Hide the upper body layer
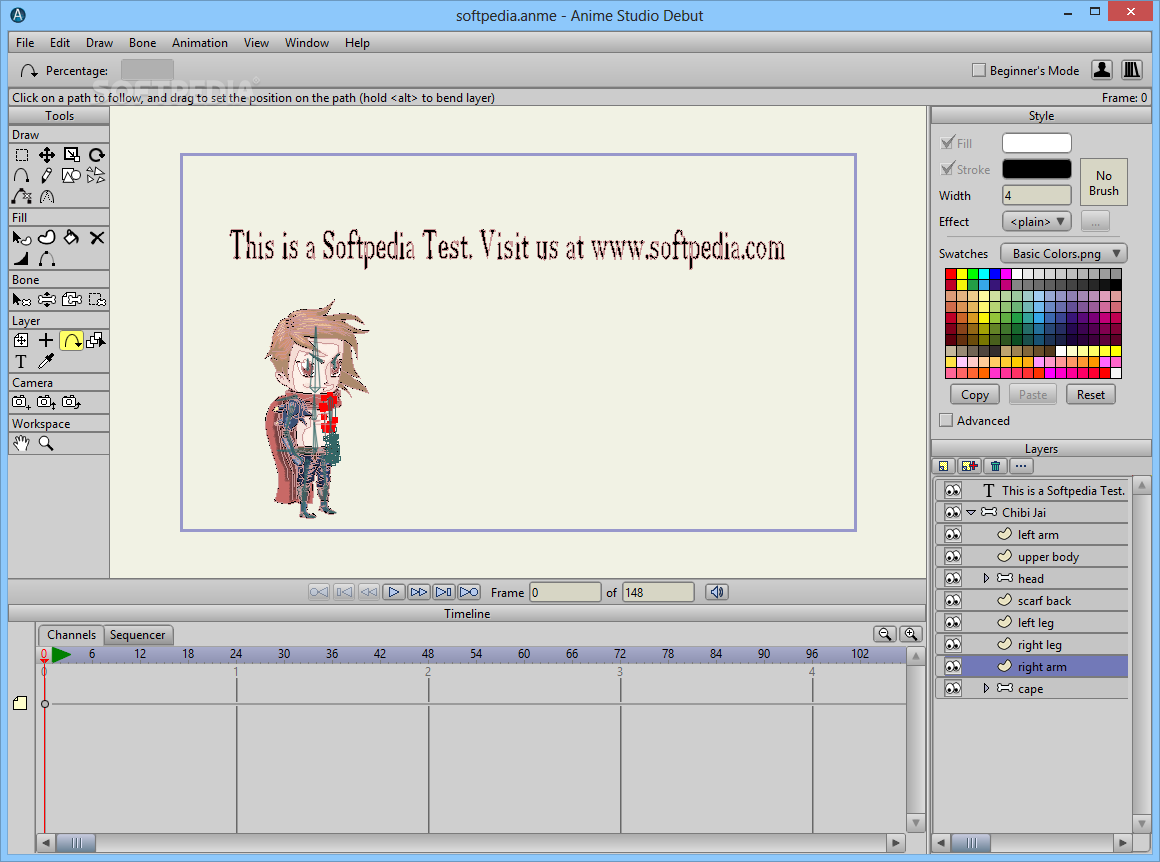Screen dimensions: 1160x862 [x=953, y=556]
